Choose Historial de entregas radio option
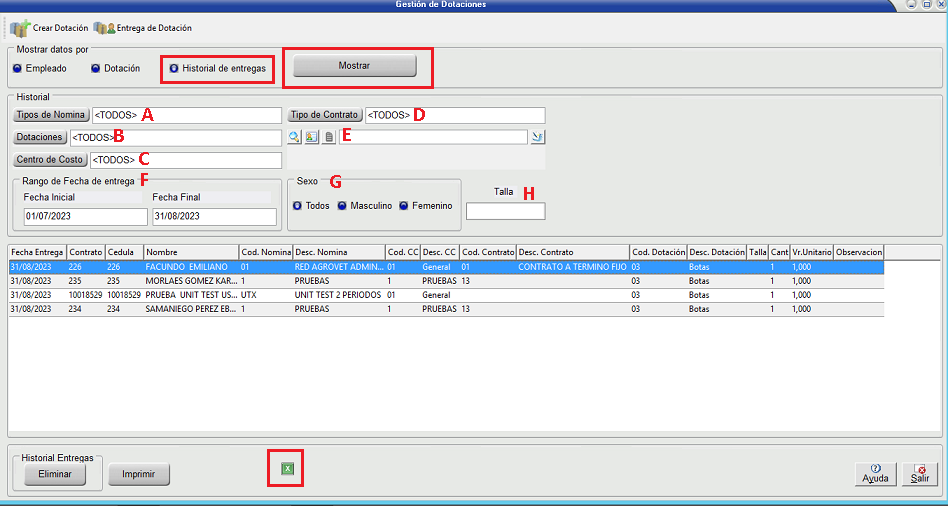This screenshot has width=948, height=506. (x=174, y=69)
